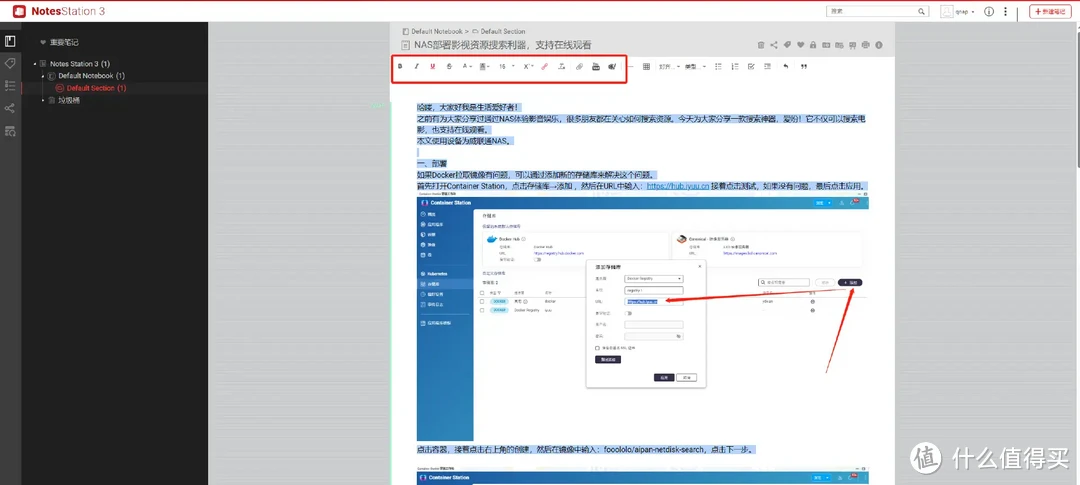The height and width of the screenshot is (485, 1080).
Task: Insert a numbered list
Action: [x=734, y=66]
